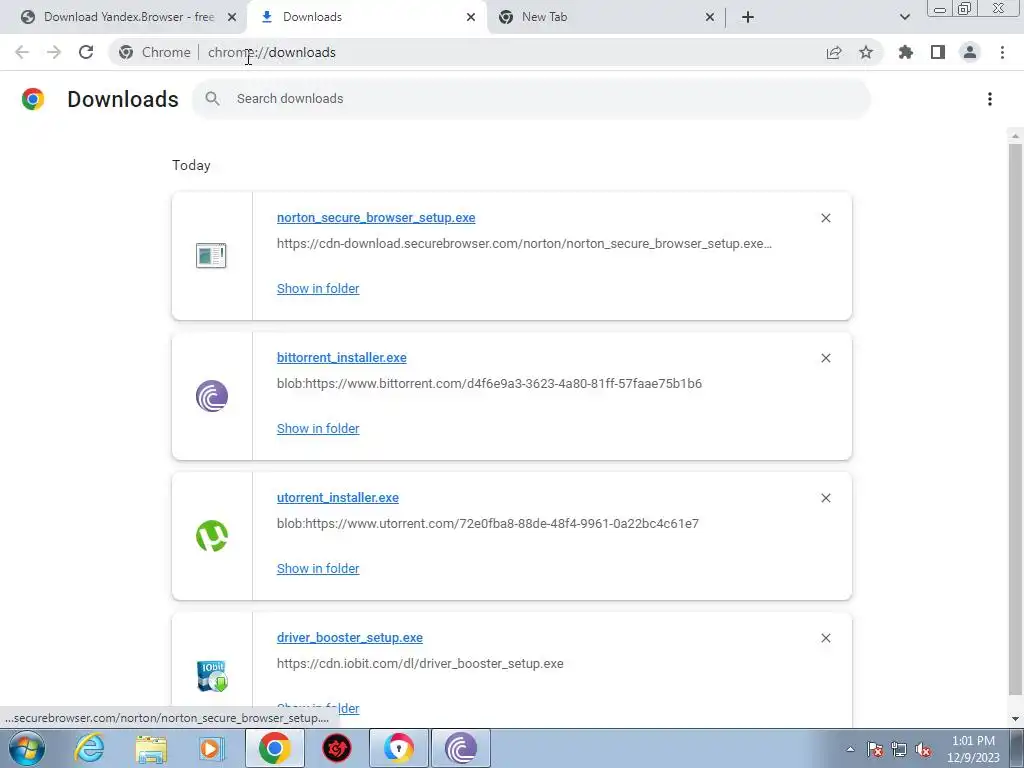Show norton setup file in folder

click(318, 289)
